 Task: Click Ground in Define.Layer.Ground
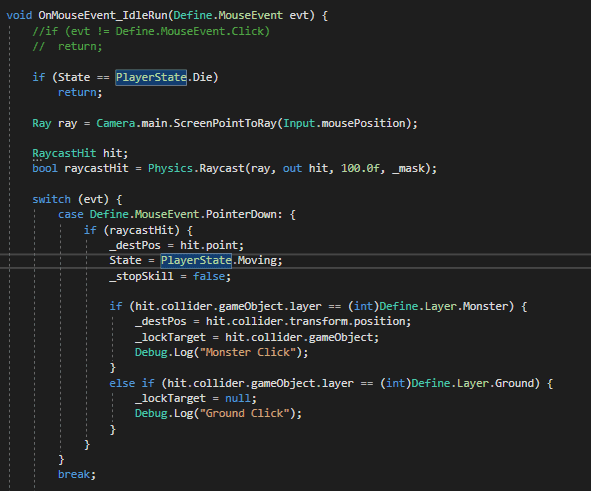tap(514, 383)
